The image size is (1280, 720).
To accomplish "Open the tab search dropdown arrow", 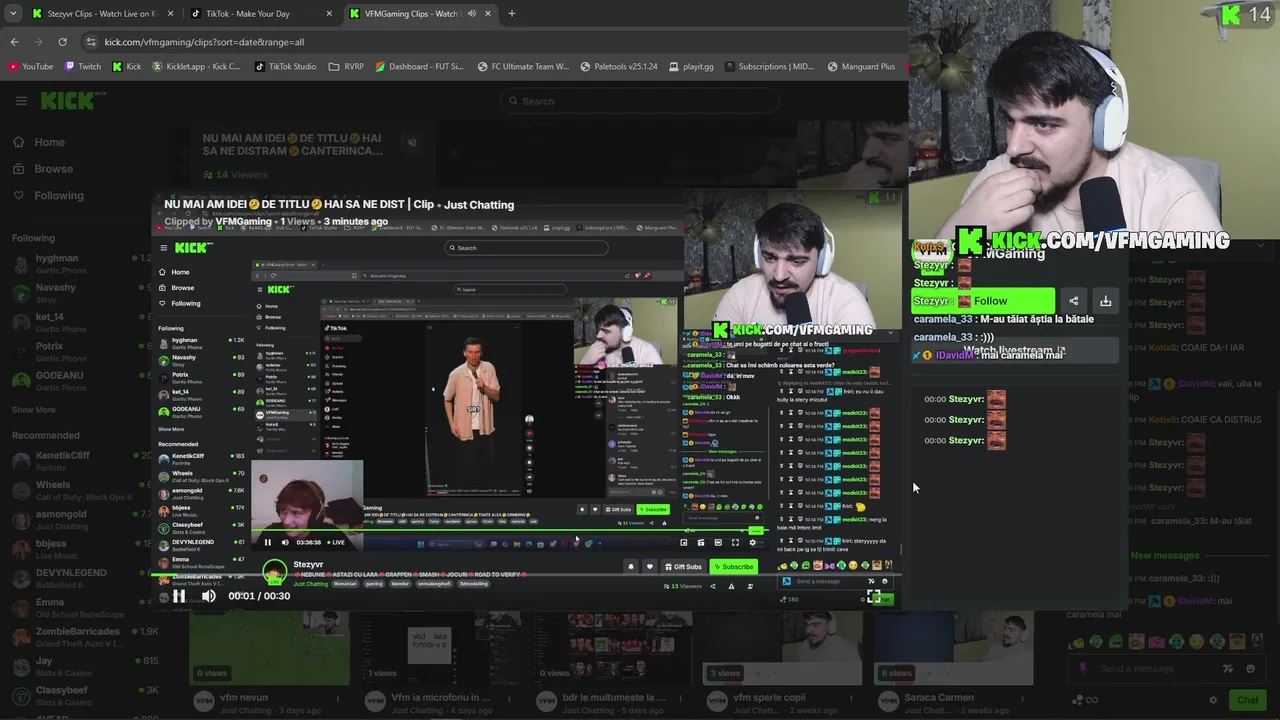I will [13, 14].
